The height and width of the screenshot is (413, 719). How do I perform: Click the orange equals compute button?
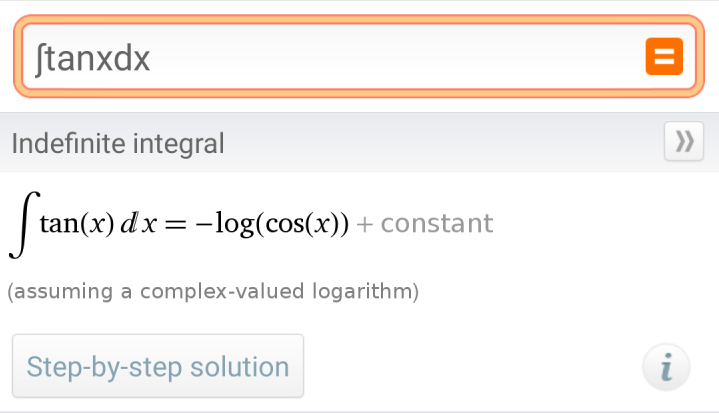[x=664, y=57]
